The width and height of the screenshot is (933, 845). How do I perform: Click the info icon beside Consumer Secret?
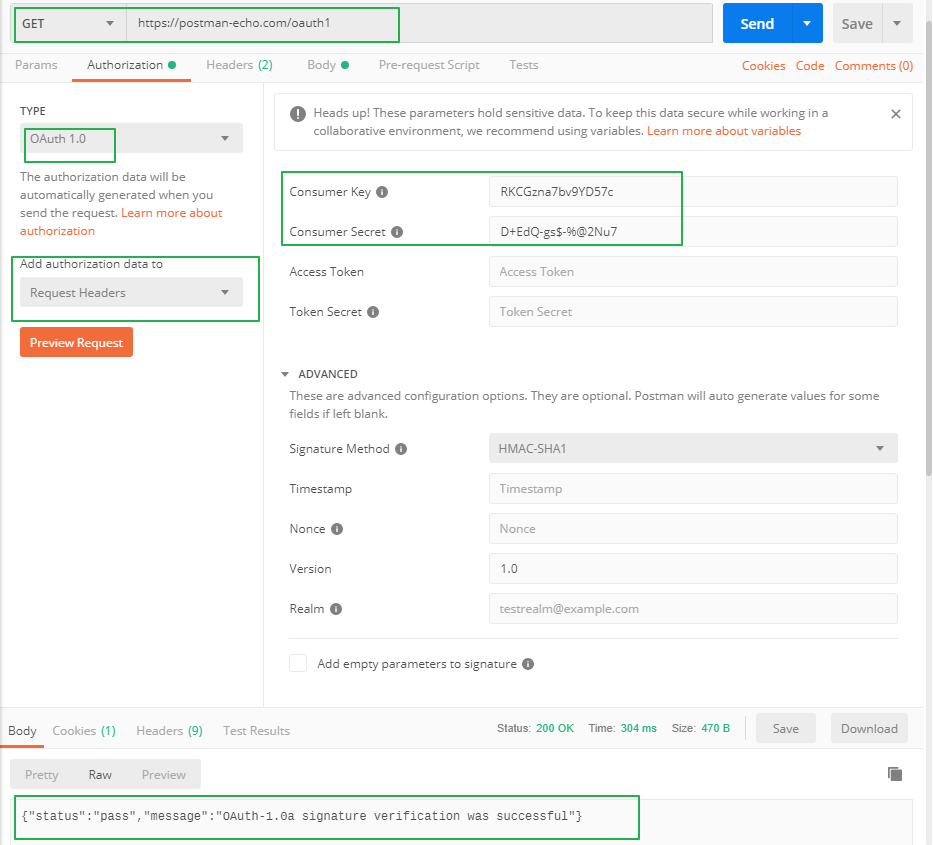tap(397, 232)
